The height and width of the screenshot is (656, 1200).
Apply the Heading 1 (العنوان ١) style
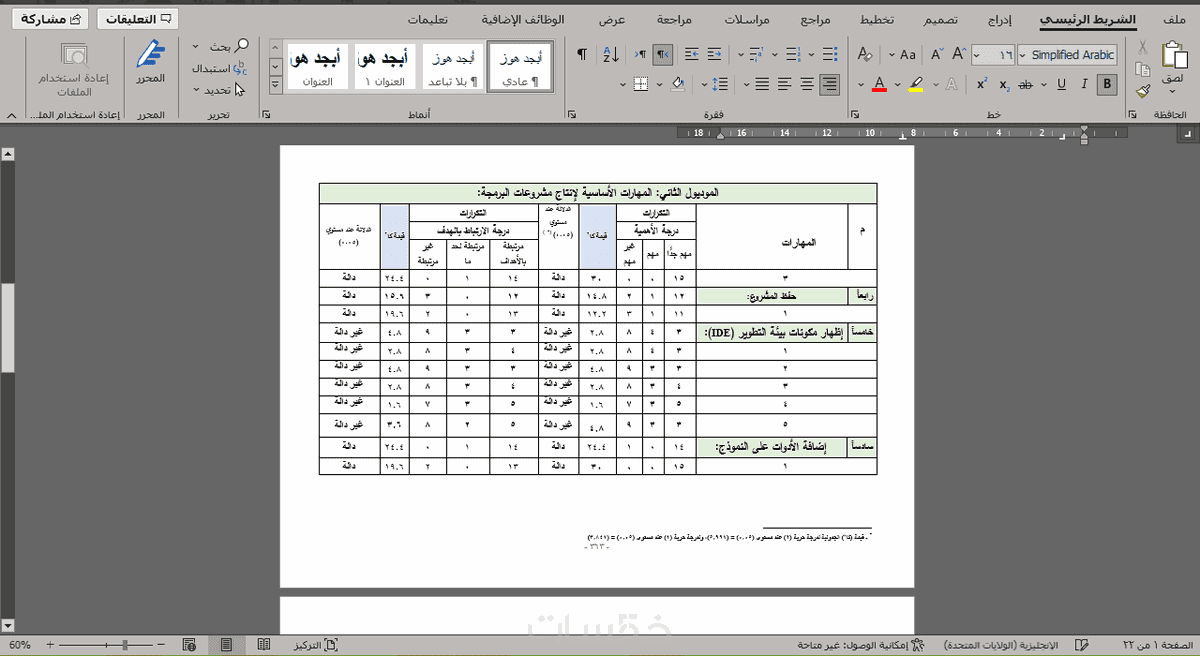pyautogui.click(x=388, y=68)
